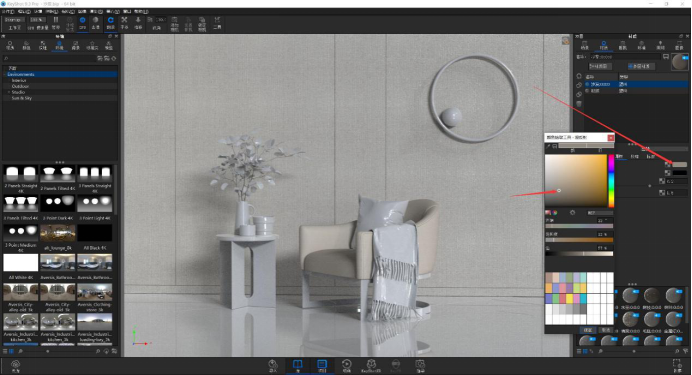Open the Backplates tab in Library panel
The image size is (692, 375).
coord(75,45)
